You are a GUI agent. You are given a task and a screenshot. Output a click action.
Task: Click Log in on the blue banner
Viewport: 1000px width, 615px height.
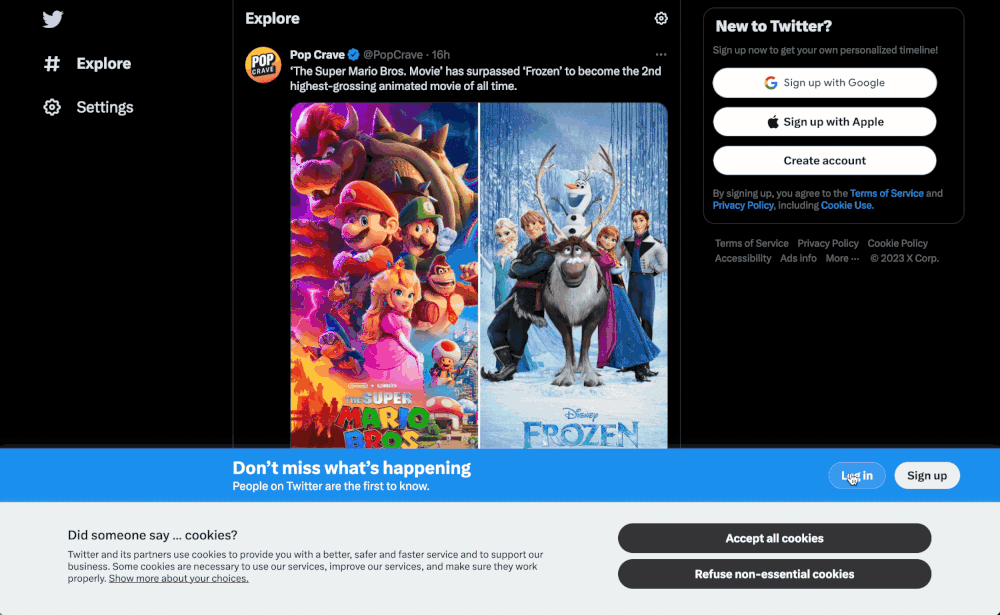857,475
